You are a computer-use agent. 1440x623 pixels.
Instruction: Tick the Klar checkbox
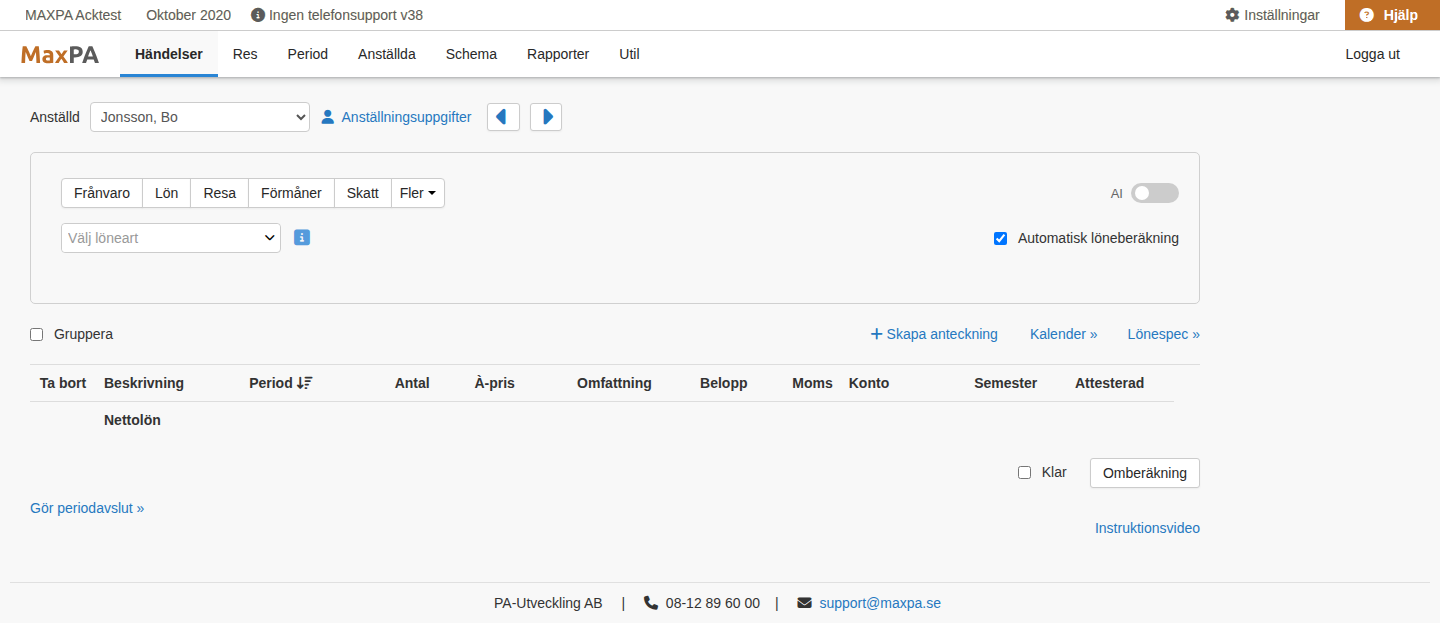point(1024,472)
